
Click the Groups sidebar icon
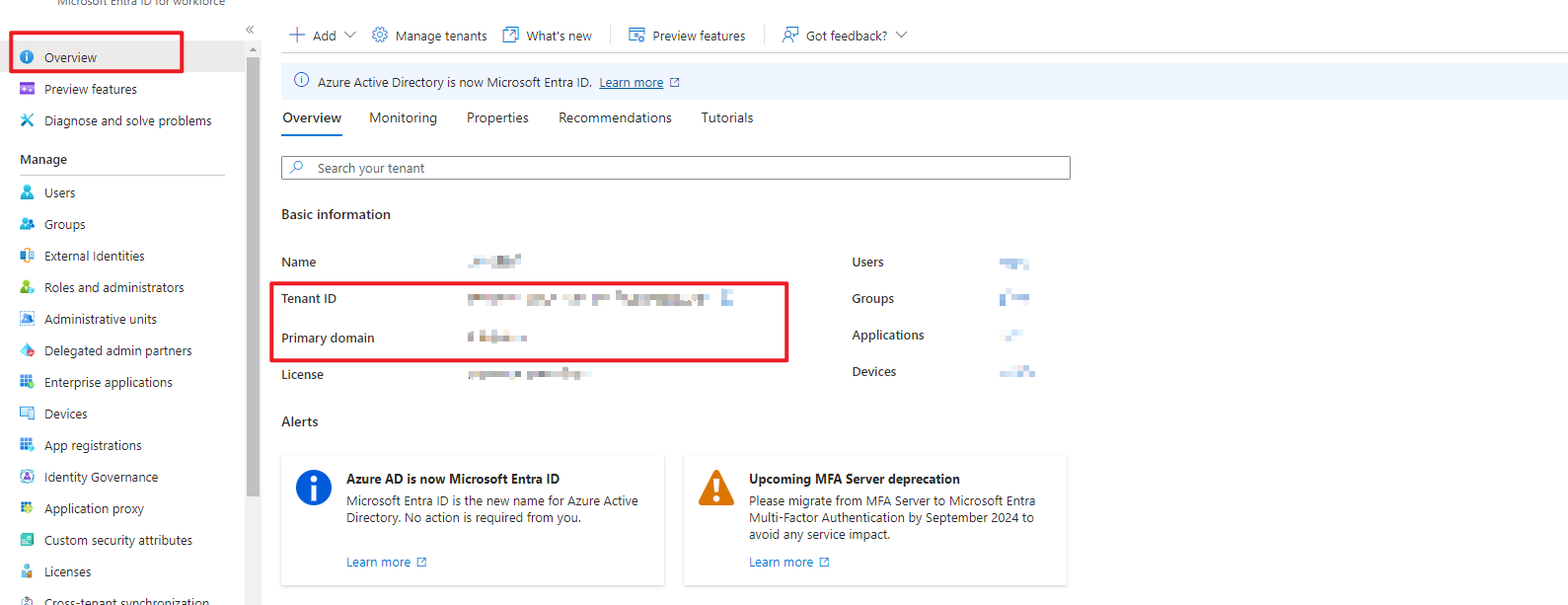pyautogui.click(x=27, y=224)
